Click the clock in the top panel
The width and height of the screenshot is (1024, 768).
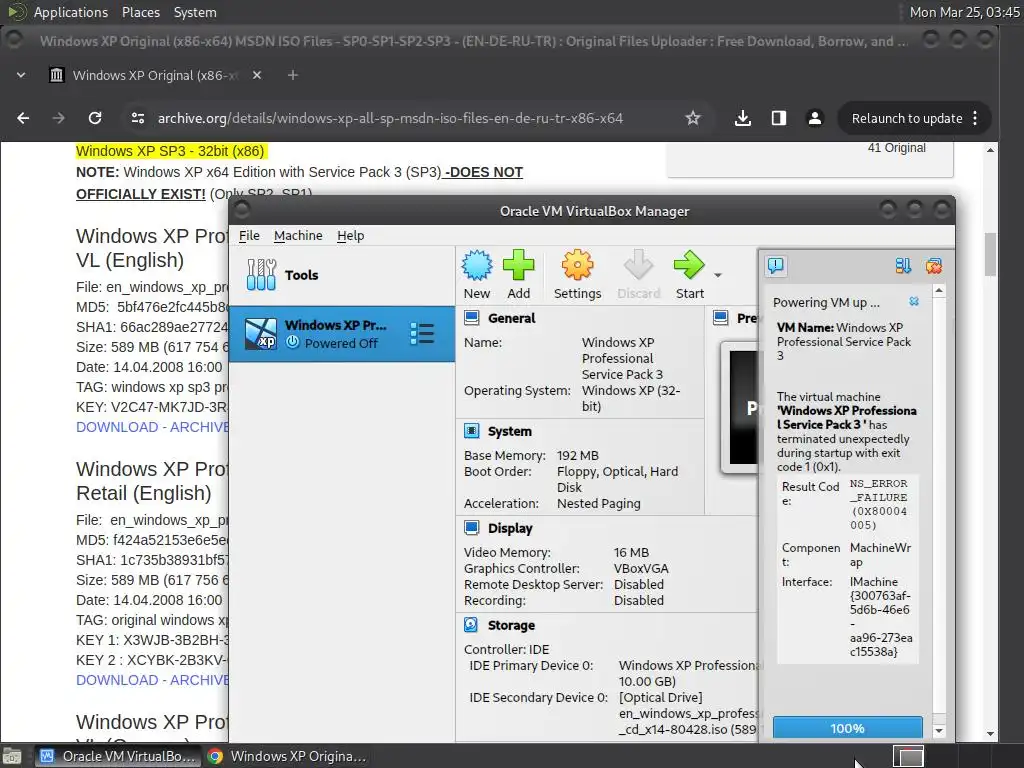pyautogui.click(x=965, y=12)
